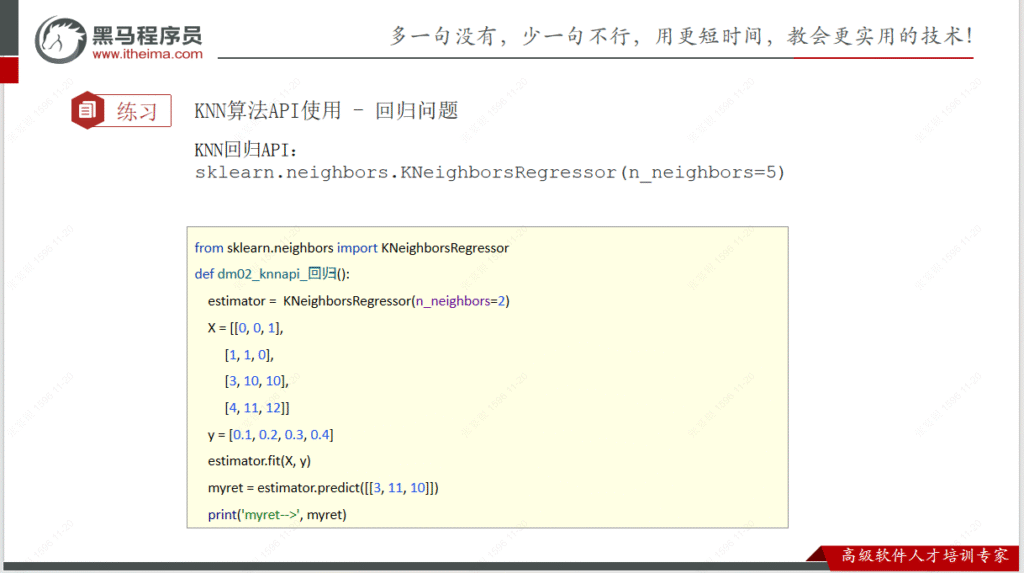Screen dimensions: 1024x573
Task: Open the www.itheima.com link
Action: pyautogui.click(x=147, y=55)
